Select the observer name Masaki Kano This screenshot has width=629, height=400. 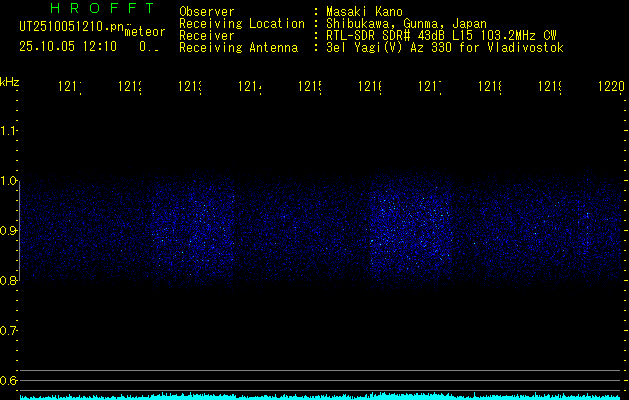tap(364, 12)
